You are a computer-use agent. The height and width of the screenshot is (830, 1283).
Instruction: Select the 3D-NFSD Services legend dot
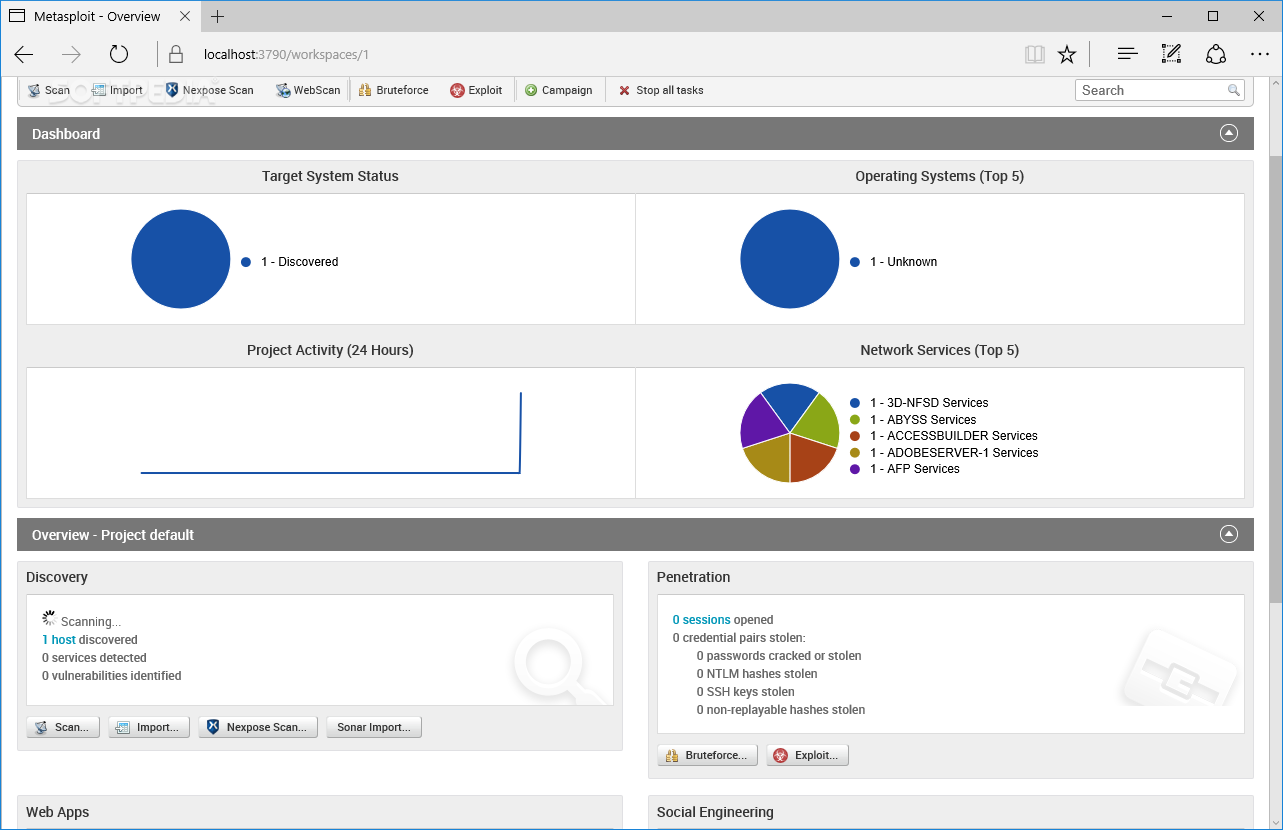point(855,403)
